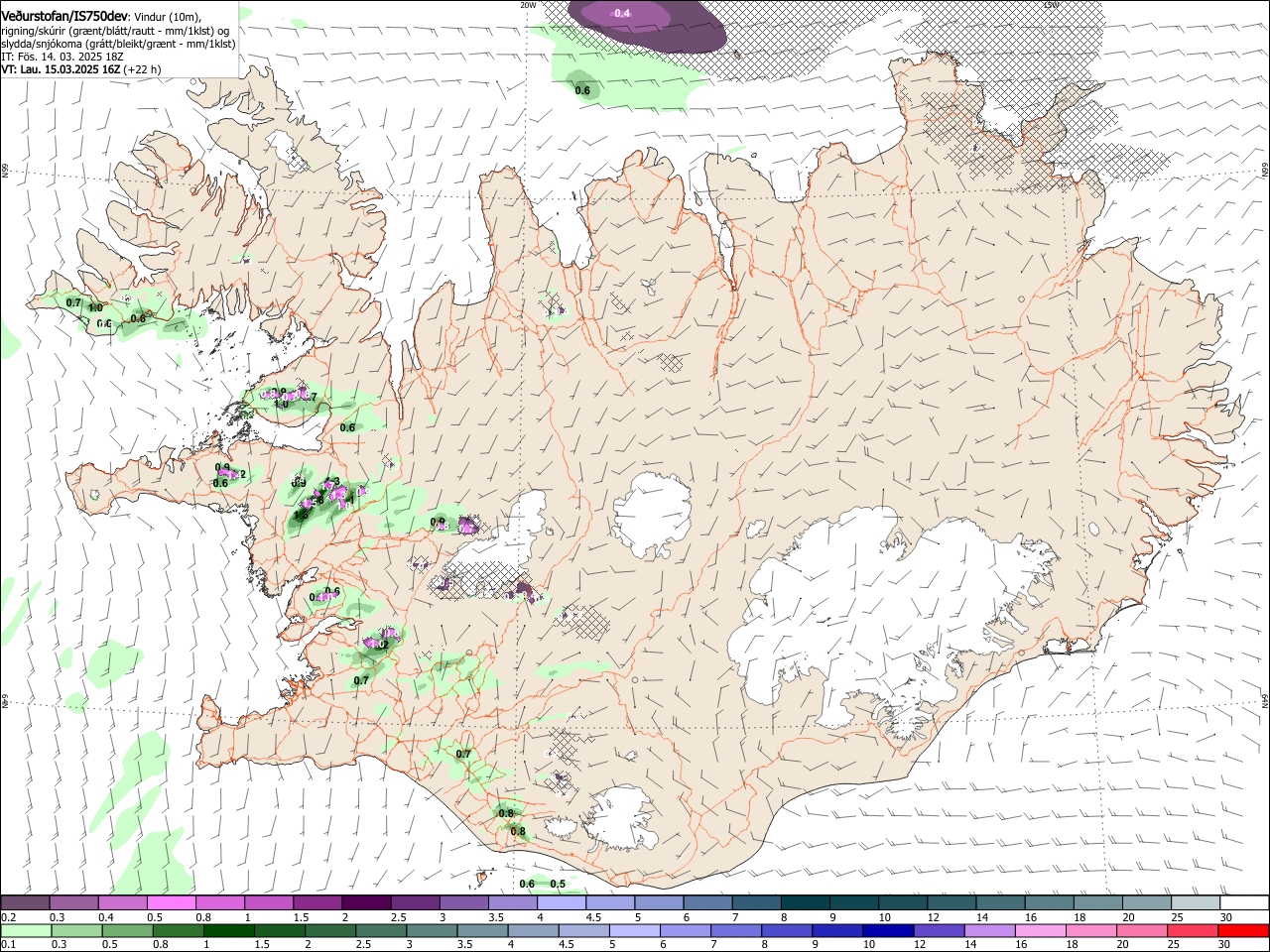Click the 'rigning/skúrir' legend description line
The height and width of the screenshot is (952, 1270).
pos(115,31)
